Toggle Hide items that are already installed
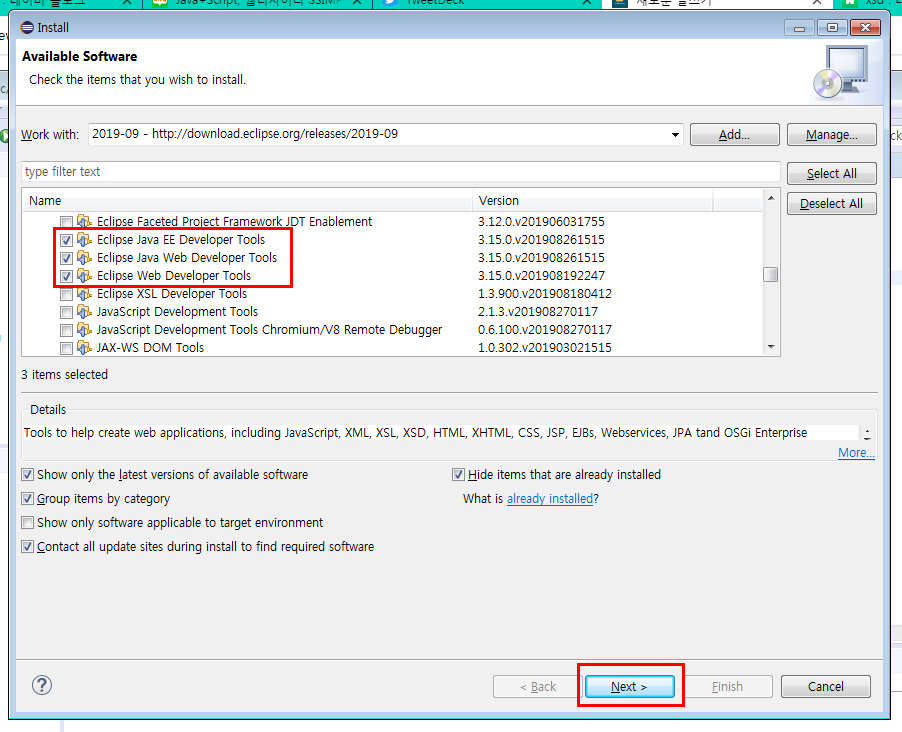 (458, 475)
